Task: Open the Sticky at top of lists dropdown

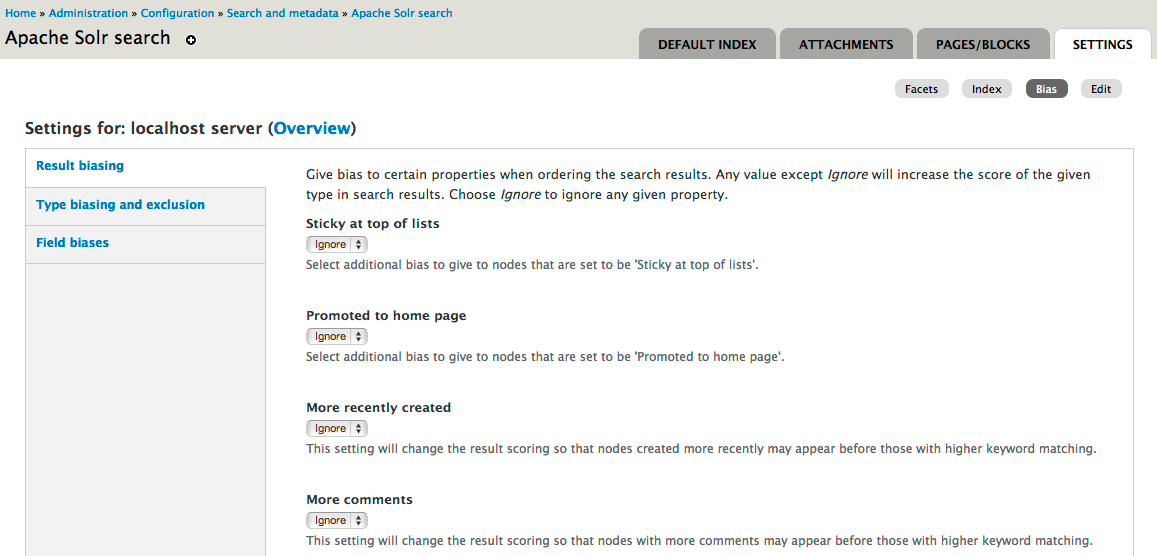Action: (x=336, y=244)
